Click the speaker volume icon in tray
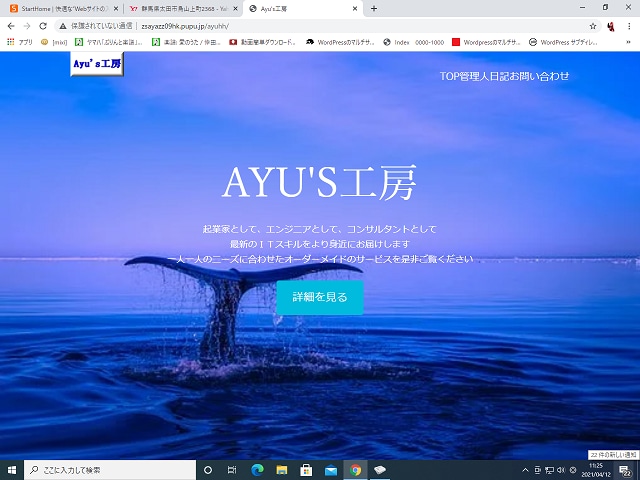640x480 pixels. [x=561, y=470]
